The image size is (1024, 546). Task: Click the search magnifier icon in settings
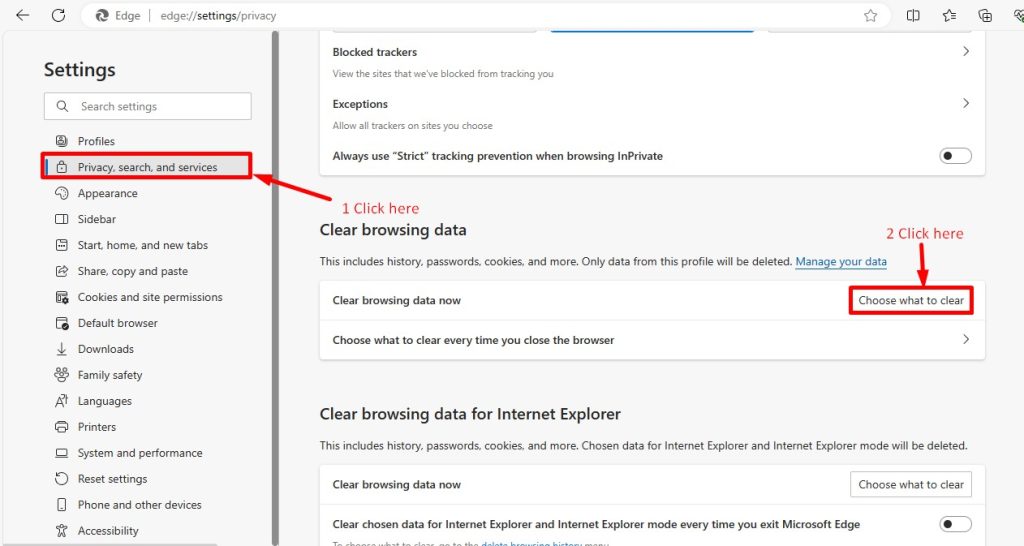click(62, 106)
